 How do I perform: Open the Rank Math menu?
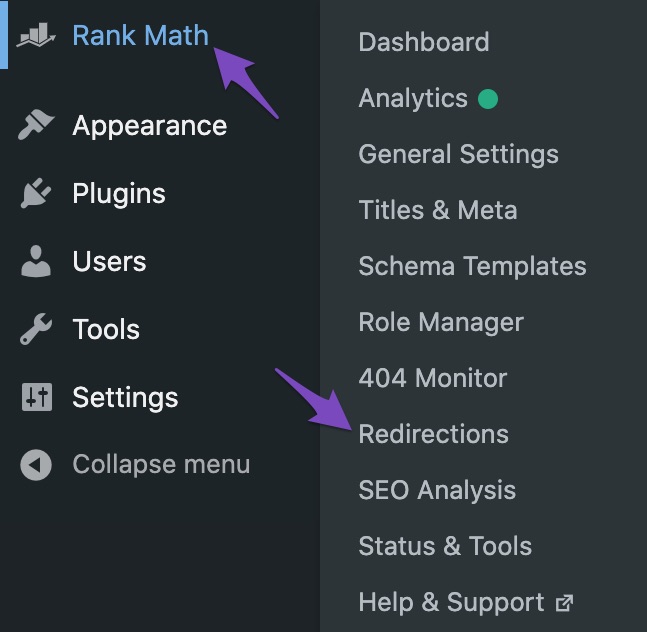click(140, 36)
